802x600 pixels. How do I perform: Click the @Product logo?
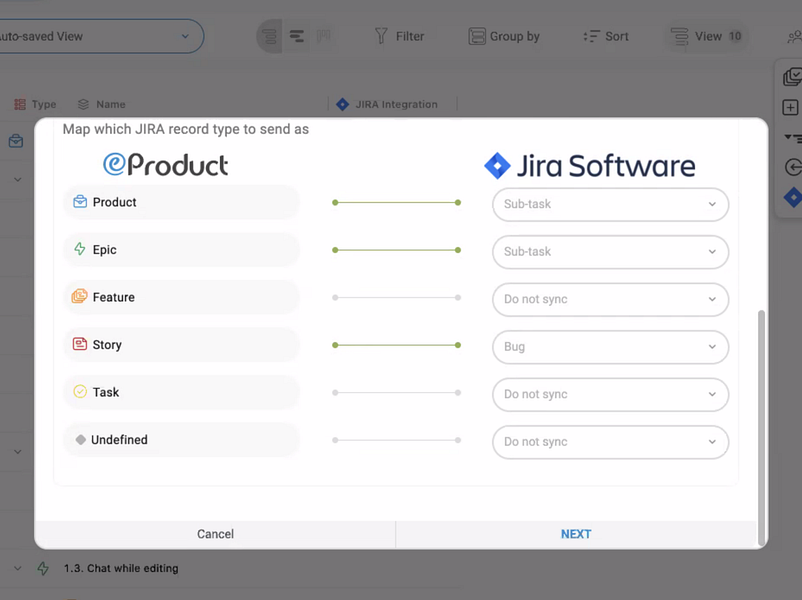tap(166, 165)
